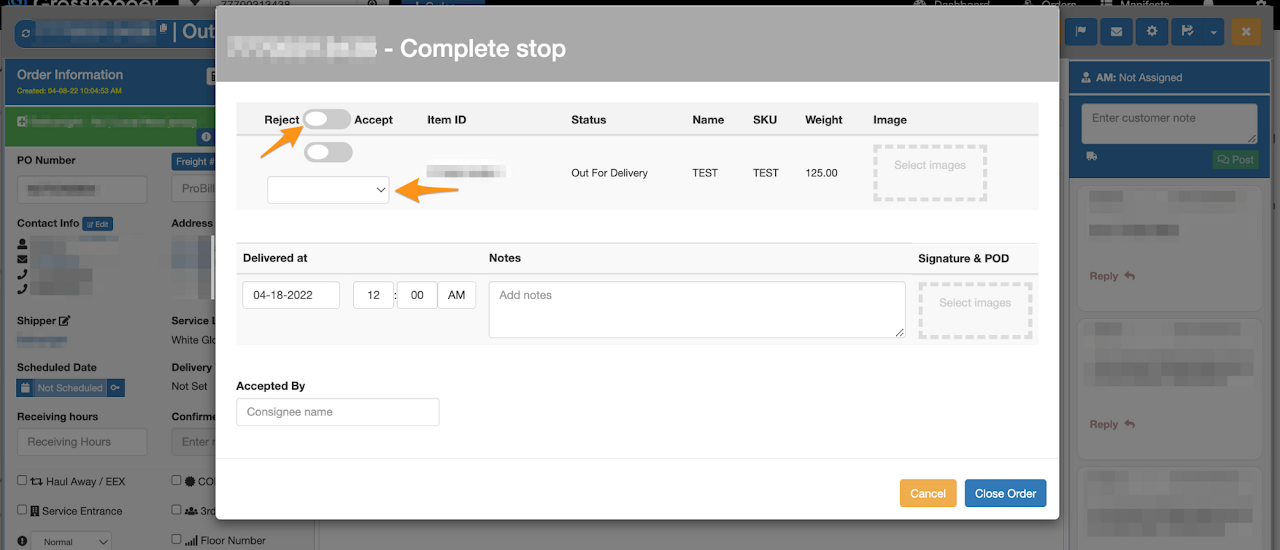Click the first Reply link in notes
Screen dimensions: 1280x550
(1112, 276)
